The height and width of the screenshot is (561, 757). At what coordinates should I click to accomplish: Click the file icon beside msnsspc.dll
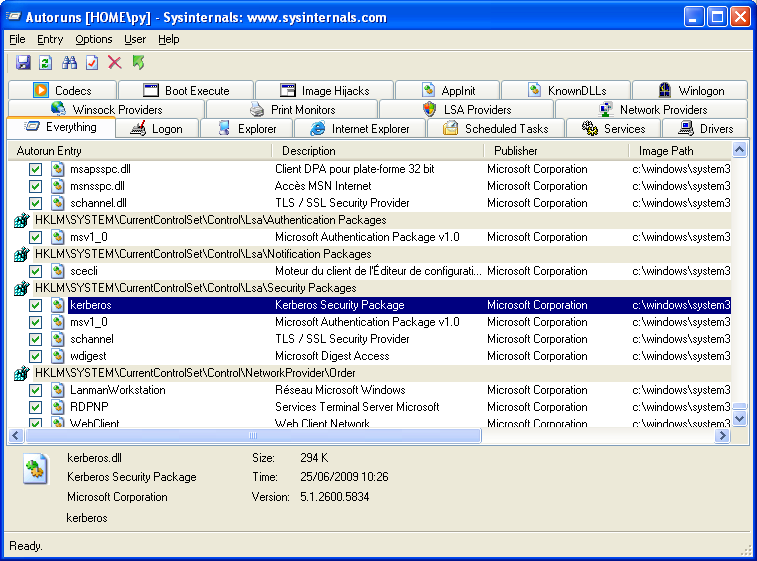click(x=58, y=186)
